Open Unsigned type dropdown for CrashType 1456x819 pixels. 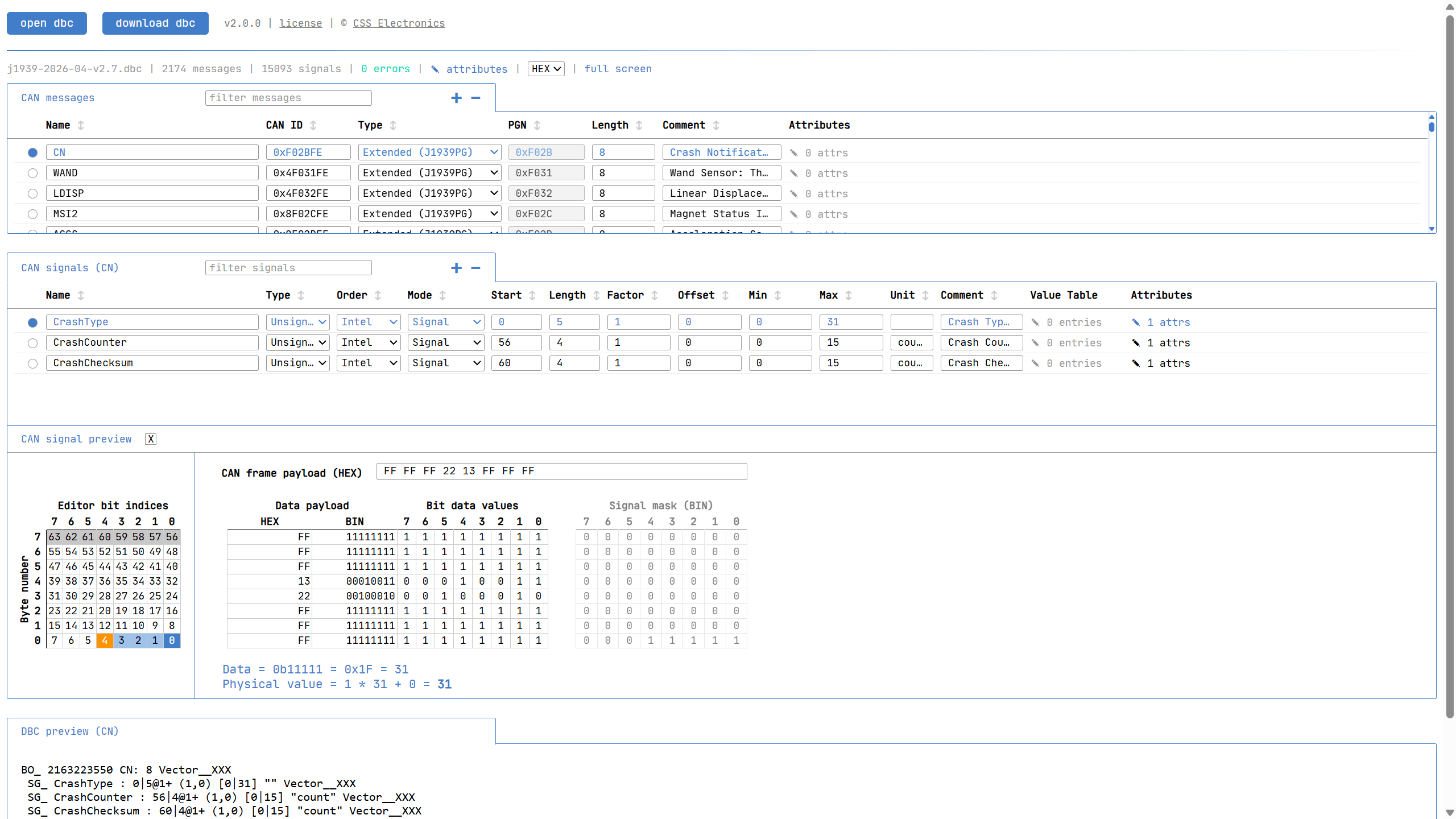tap(298, 322)
